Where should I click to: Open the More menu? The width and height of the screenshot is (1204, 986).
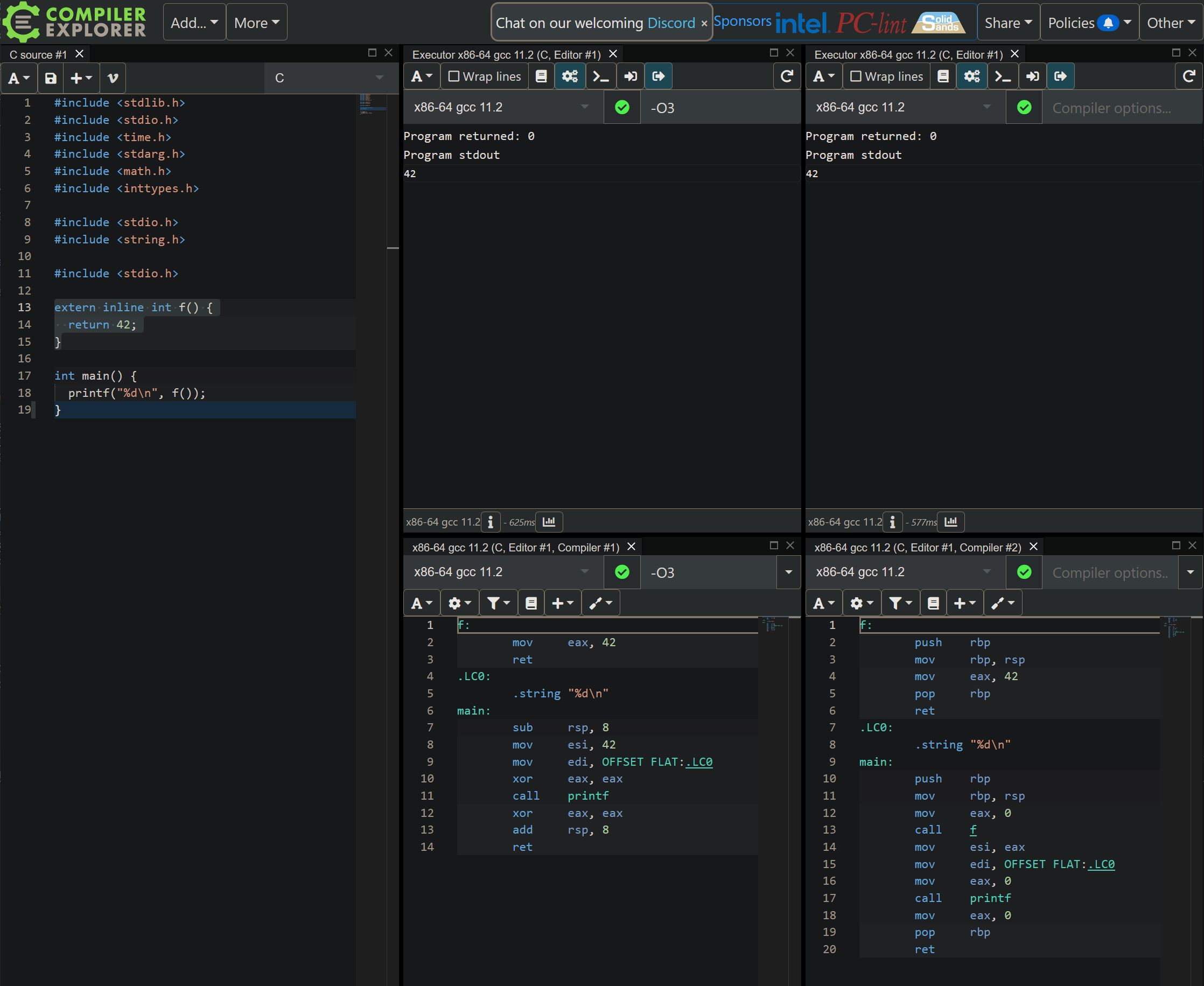257,22
